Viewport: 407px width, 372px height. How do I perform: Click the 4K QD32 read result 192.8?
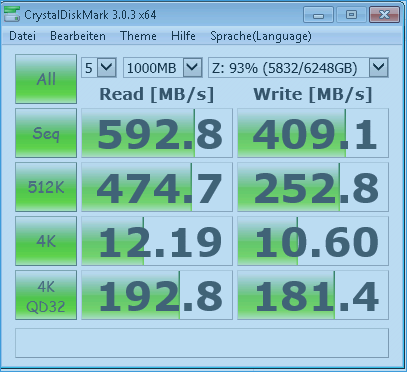click(x=157, y=295)
